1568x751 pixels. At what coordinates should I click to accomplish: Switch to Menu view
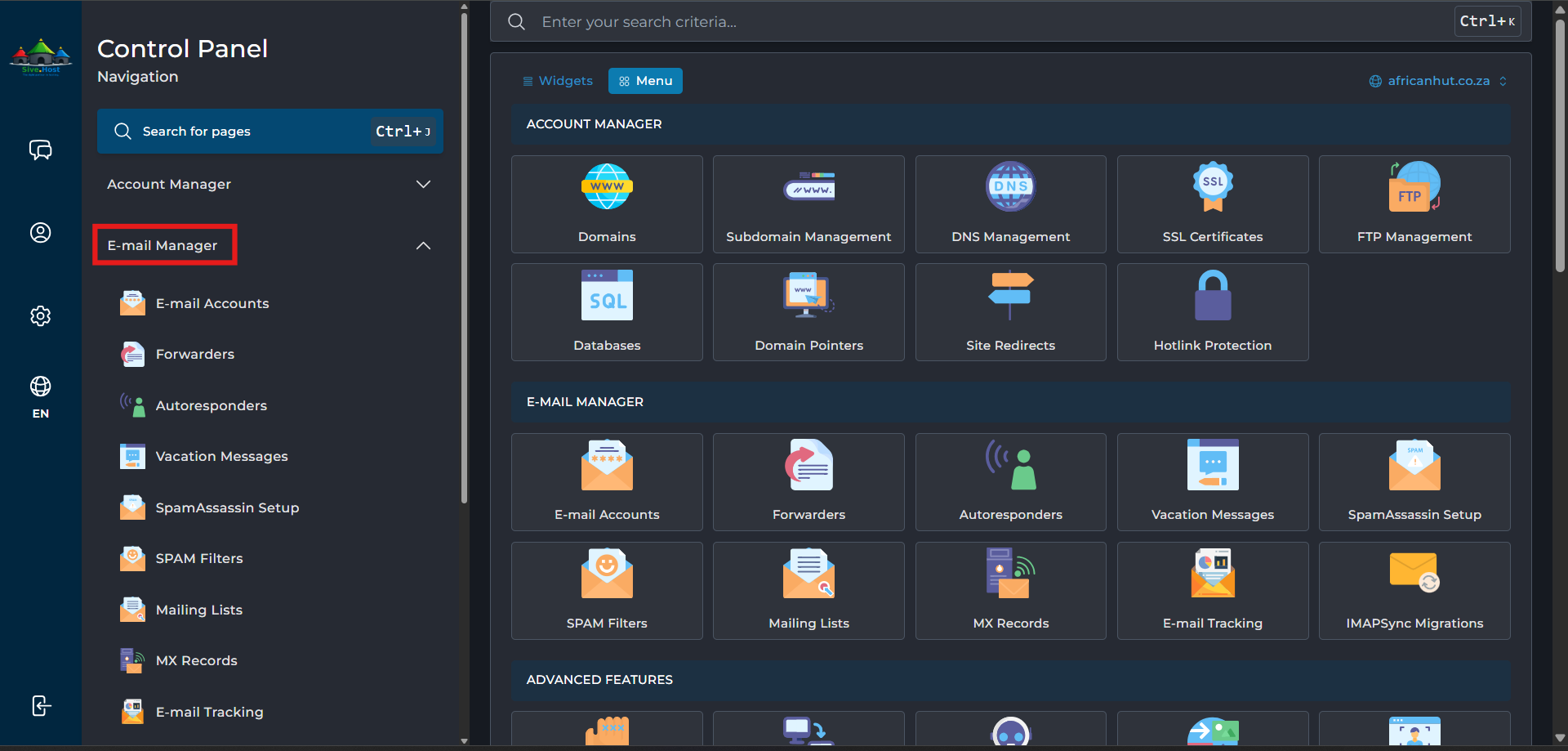click(645, 81)
